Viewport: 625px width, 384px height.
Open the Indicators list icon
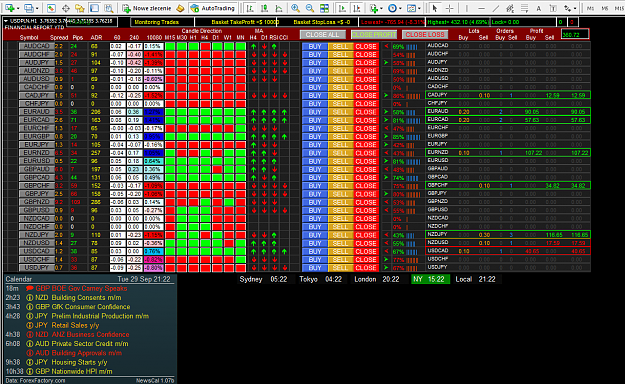click(x=374, y=8)
